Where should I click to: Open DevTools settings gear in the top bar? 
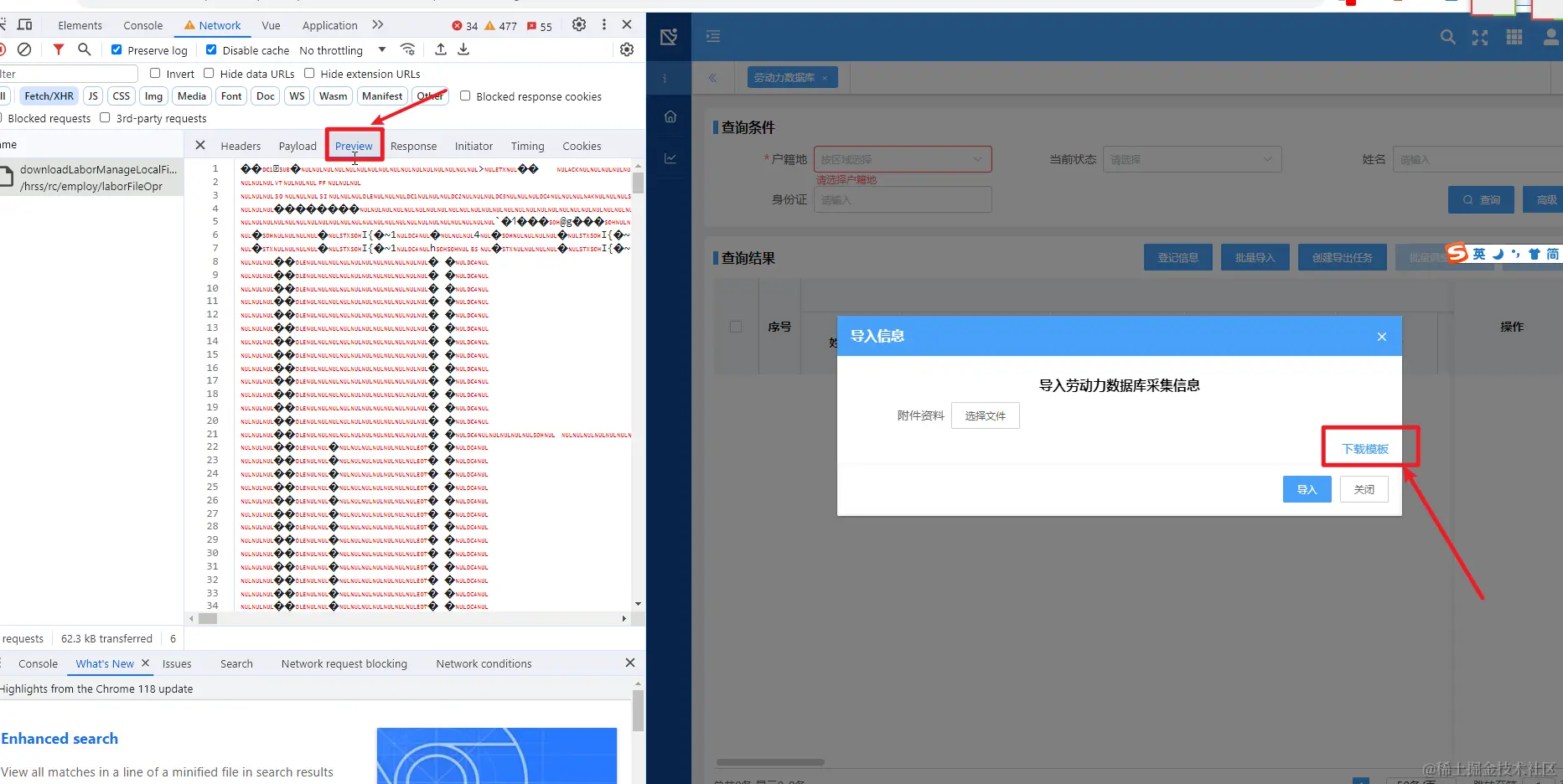[x=579, y=25]
